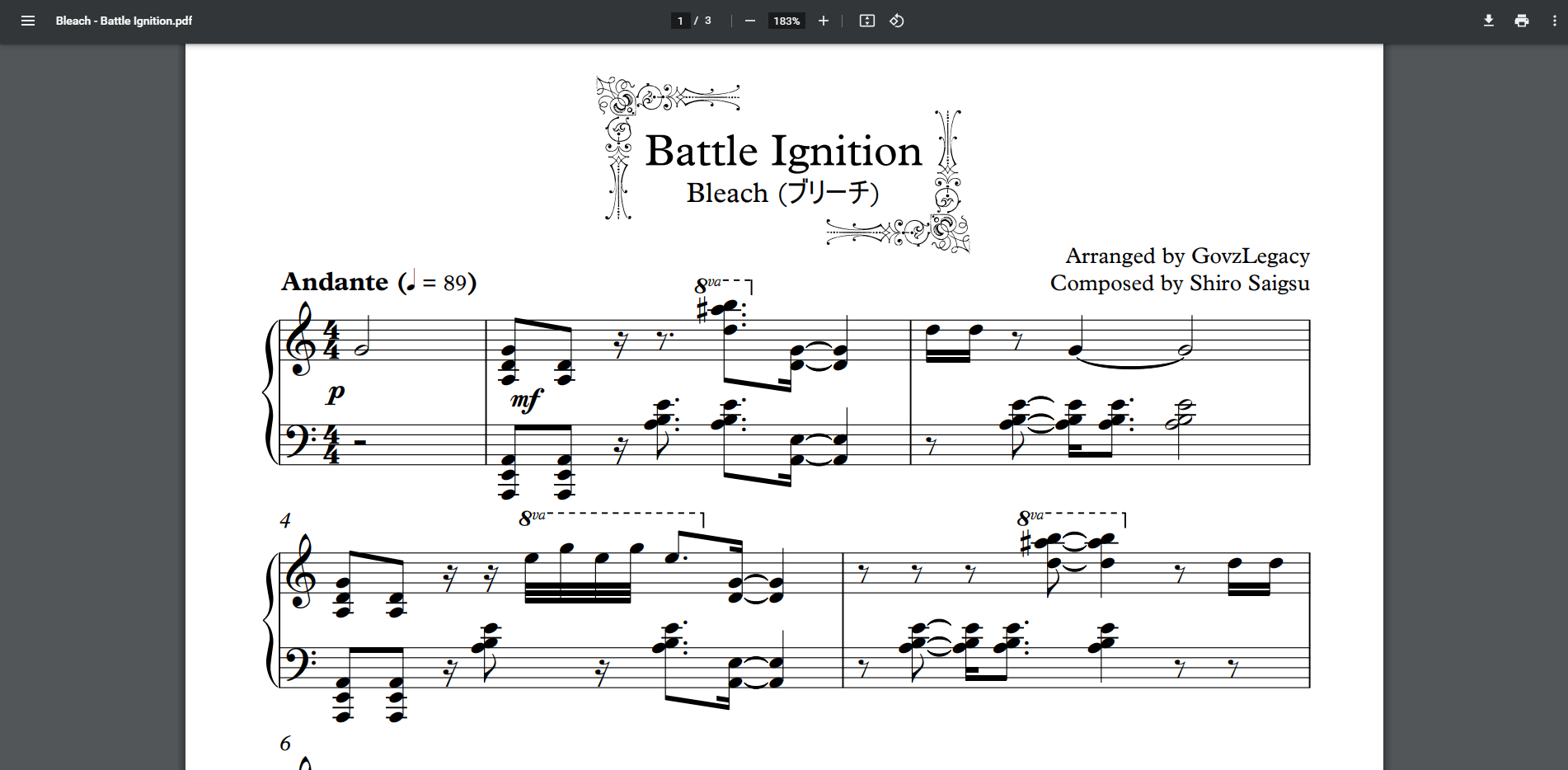The width and height of the screenshot is (1568, 770).
Task: Click the 'Bleach (ブリーチ)' subtitle text
Action: [782, 193]
